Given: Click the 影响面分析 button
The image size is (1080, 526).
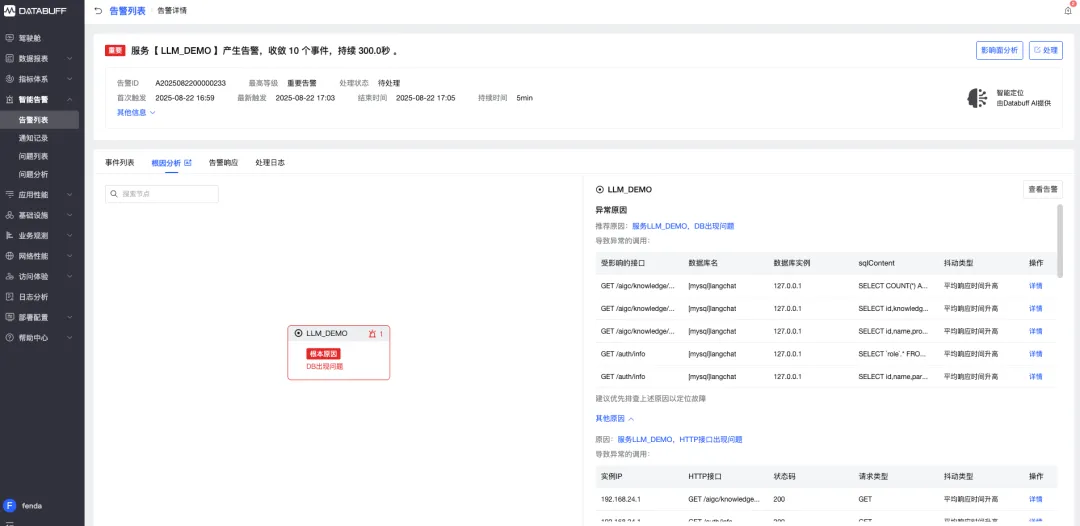Looking at the screenshot, I should (x=999, y=50).
